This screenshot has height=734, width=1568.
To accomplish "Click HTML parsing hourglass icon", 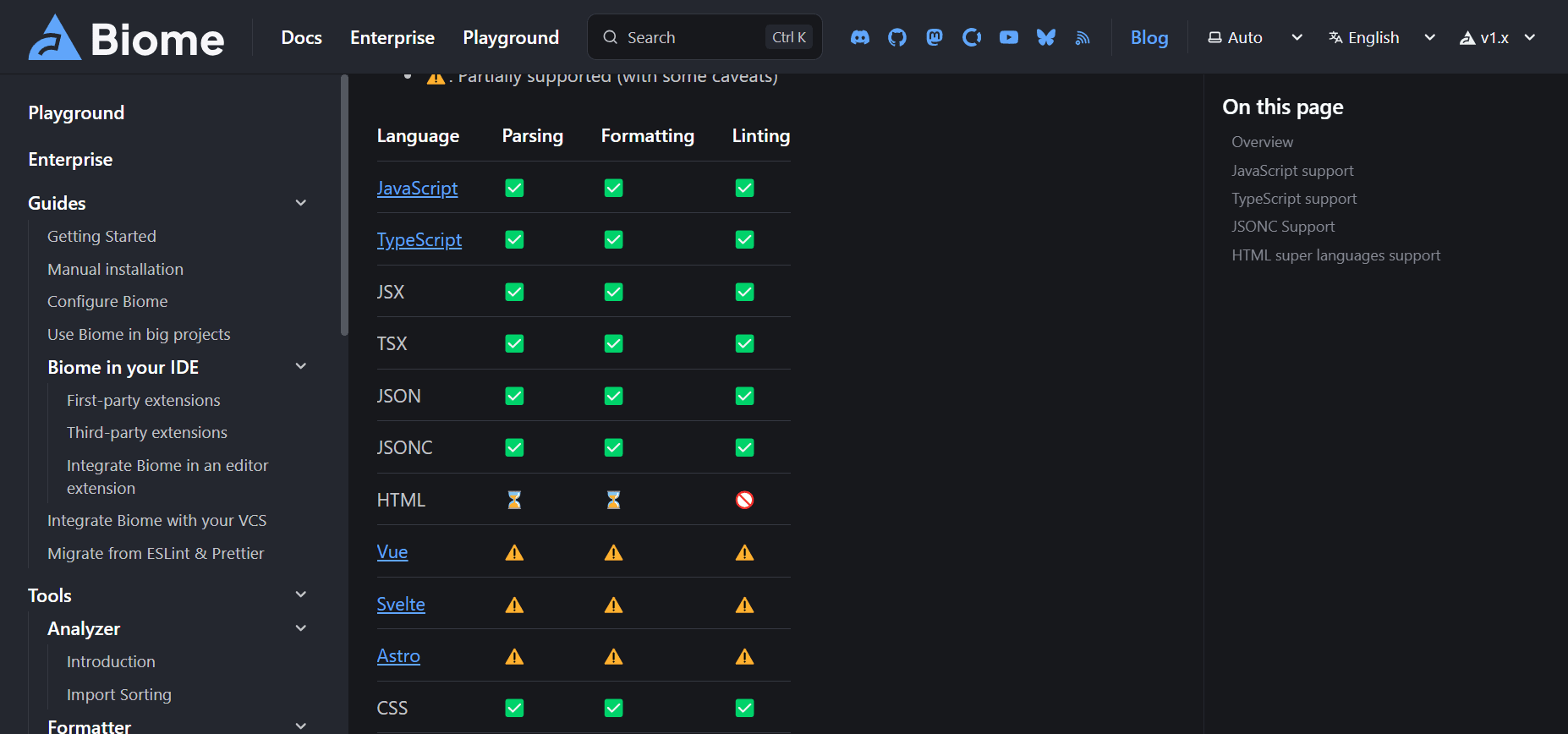I will 514,500.
